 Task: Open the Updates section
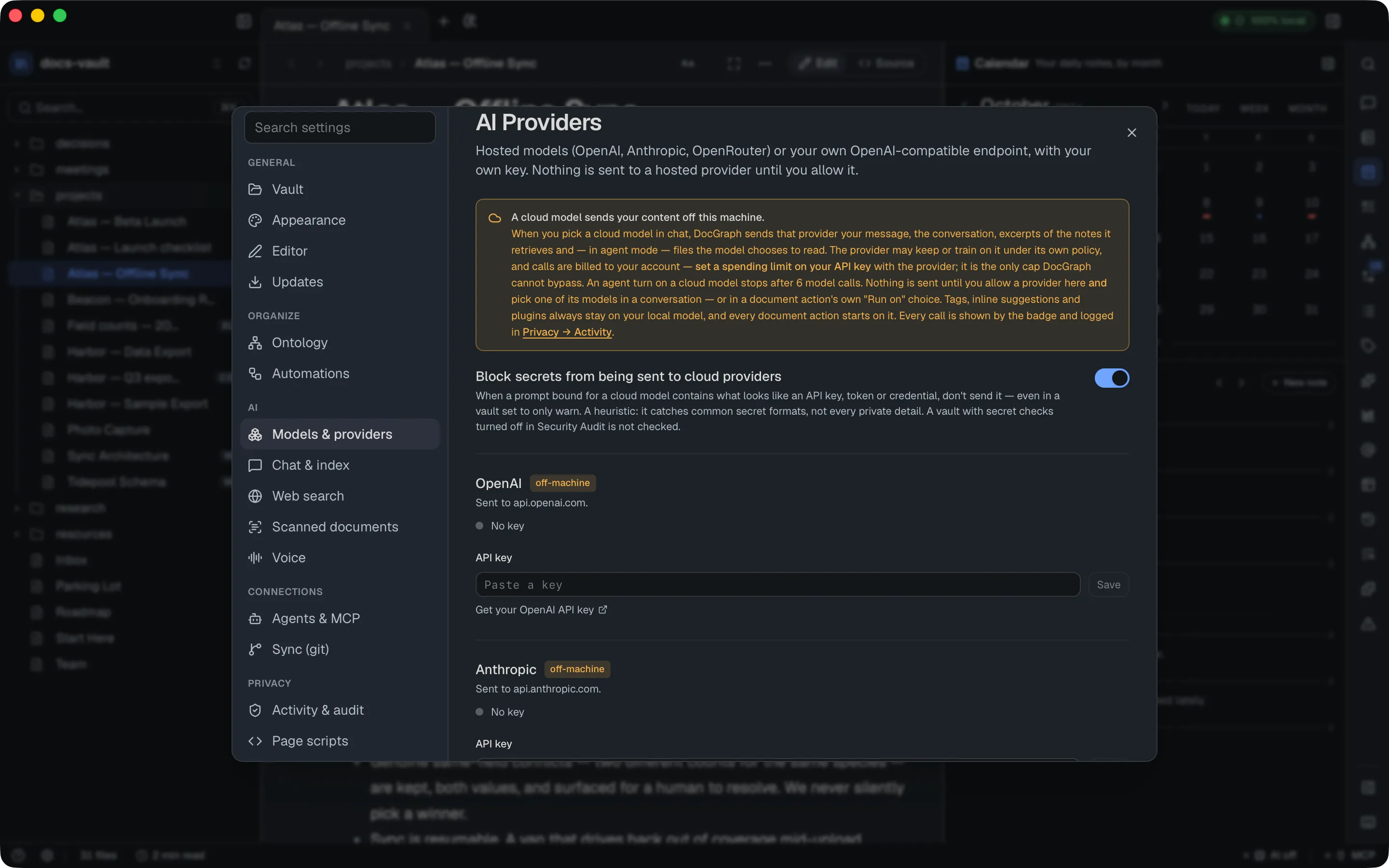pyautogui.click(x=340, y=282)
